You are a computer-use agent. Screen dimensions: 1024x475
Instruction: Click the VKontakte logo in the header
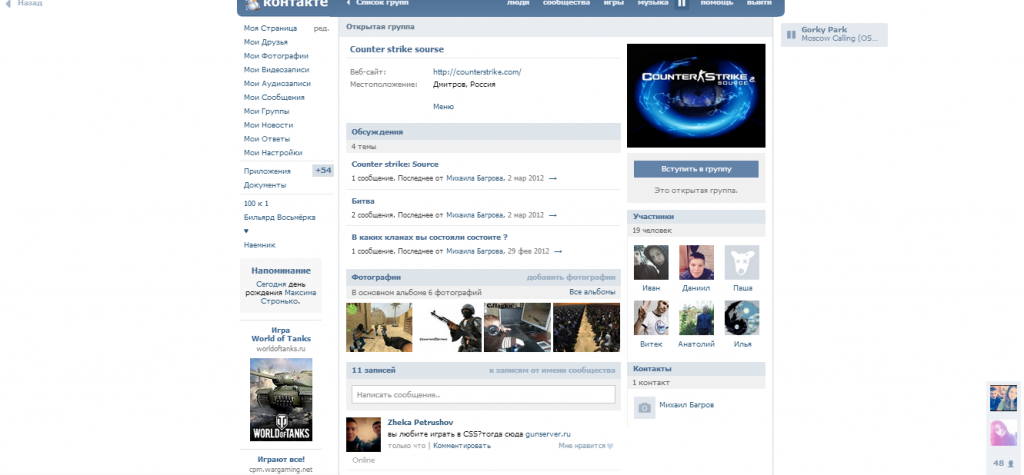(x=285, y=5)
